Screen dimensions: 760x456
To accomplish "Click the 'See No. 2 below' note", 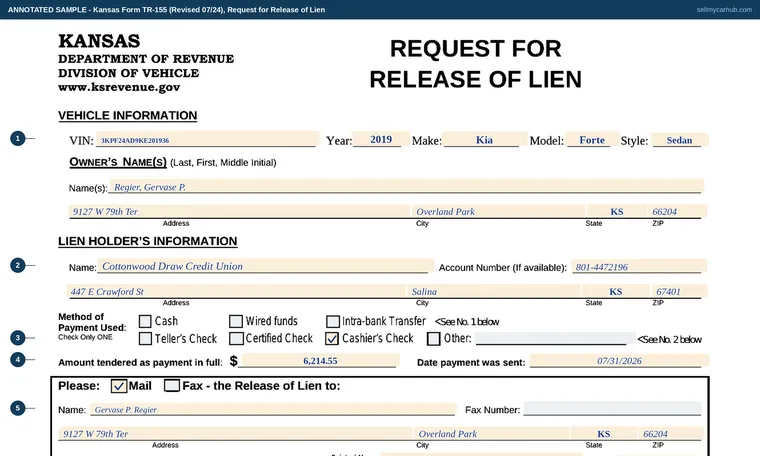I will pos(669,339).
